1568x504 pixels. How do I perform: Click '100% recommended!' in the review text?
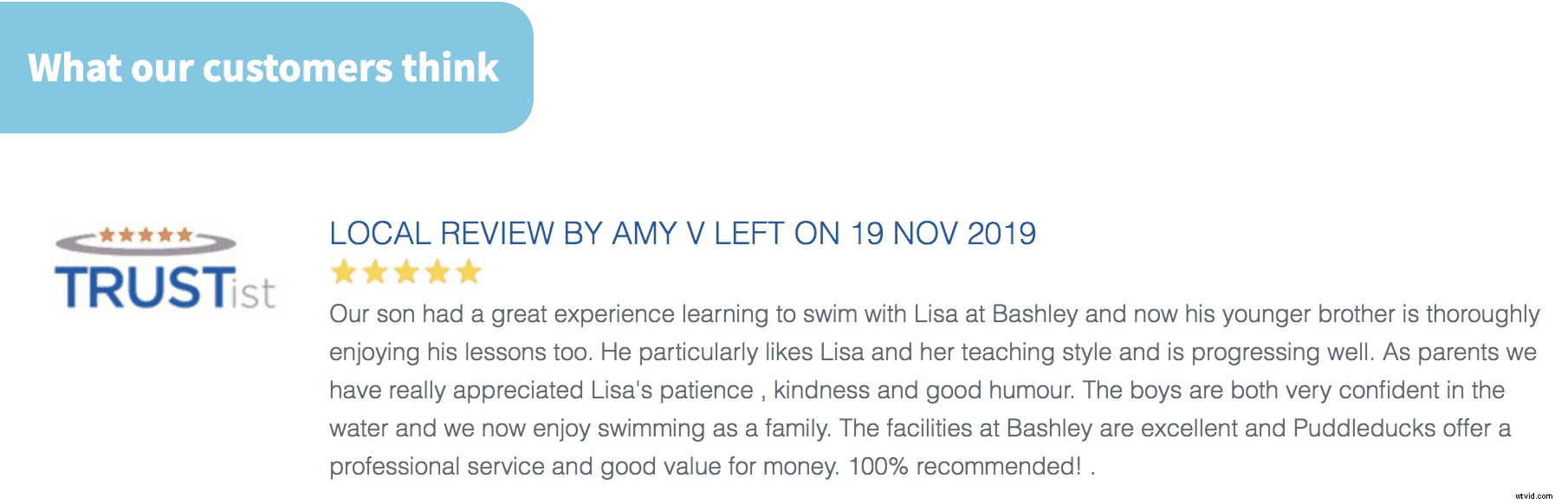click(x=965, y=466)
